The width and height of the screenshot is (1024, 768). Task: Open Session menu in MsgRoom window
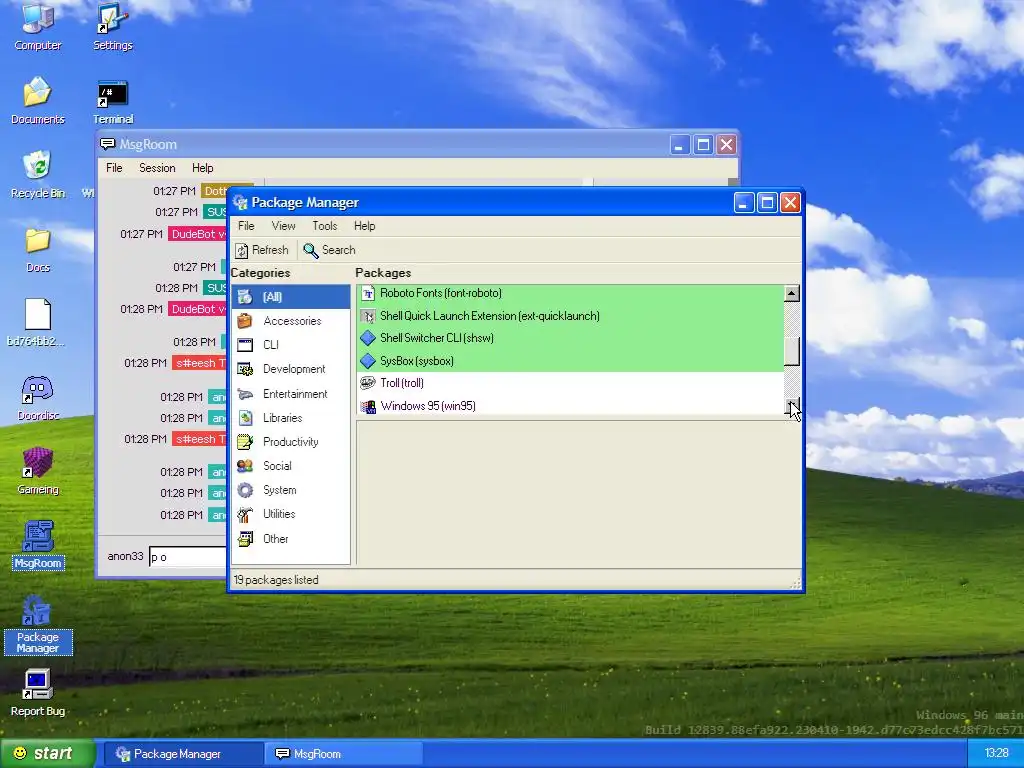[157, 168]
